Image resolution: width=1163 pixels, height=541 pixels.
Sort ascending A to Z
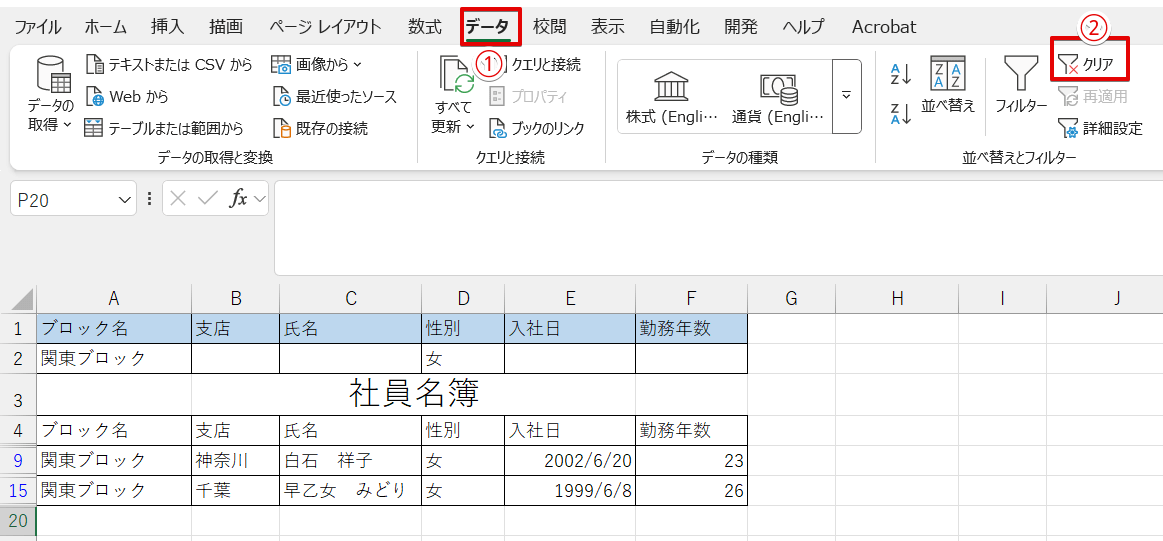point(900,73)
